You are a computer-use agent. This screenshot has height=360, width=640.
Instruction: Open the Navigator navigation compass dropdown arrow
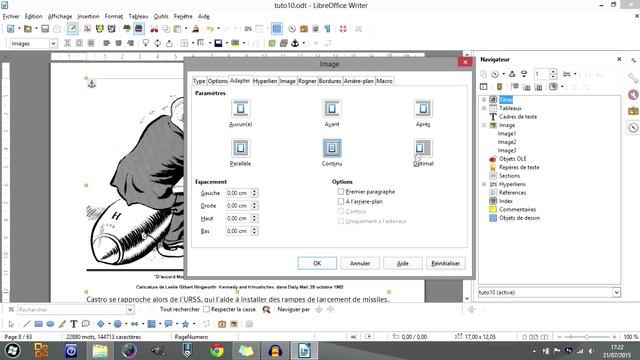504,74
